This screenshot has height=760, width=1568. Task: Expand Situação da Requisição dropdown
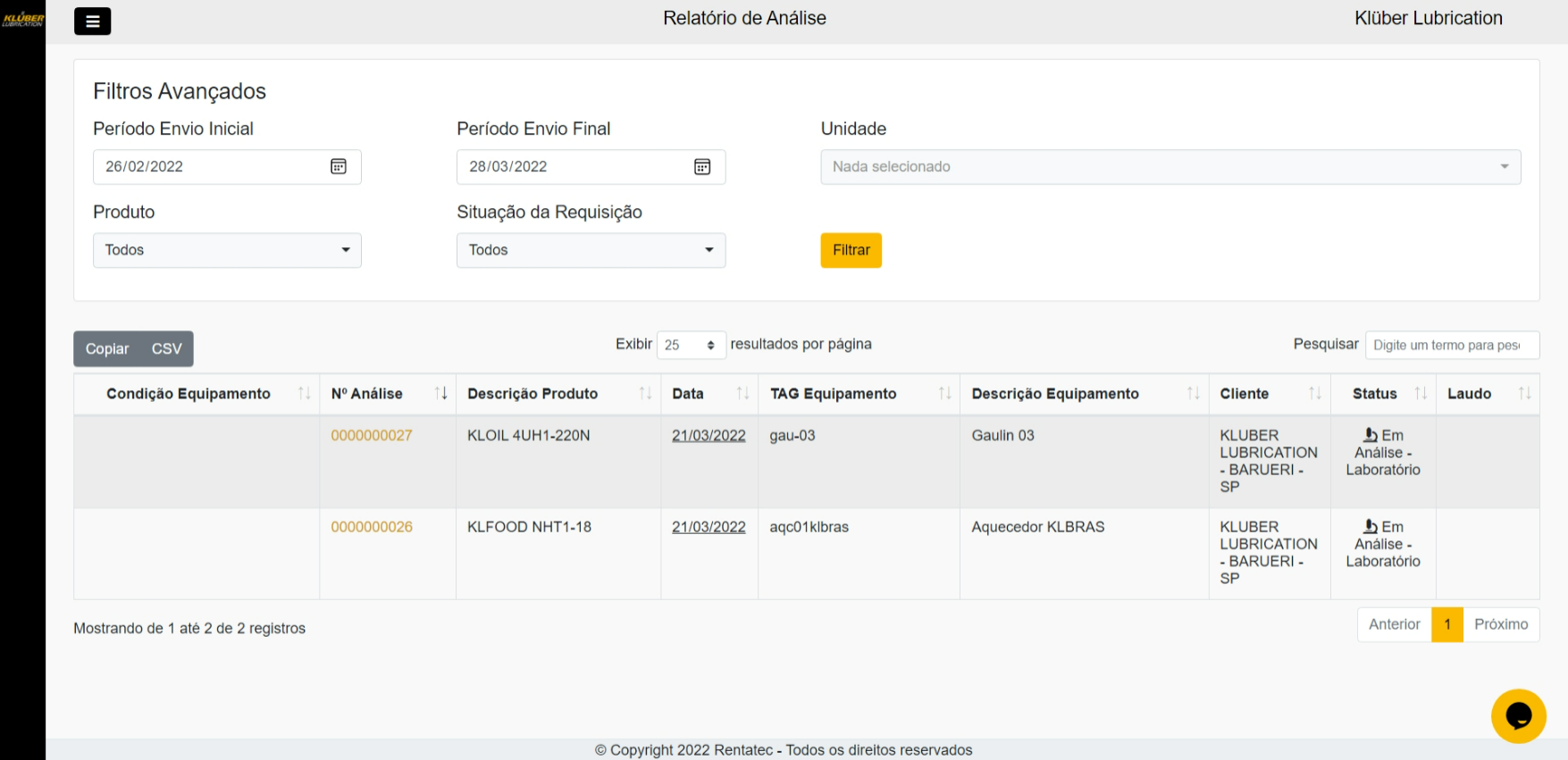pyautogui.click(x=591, y=250)
